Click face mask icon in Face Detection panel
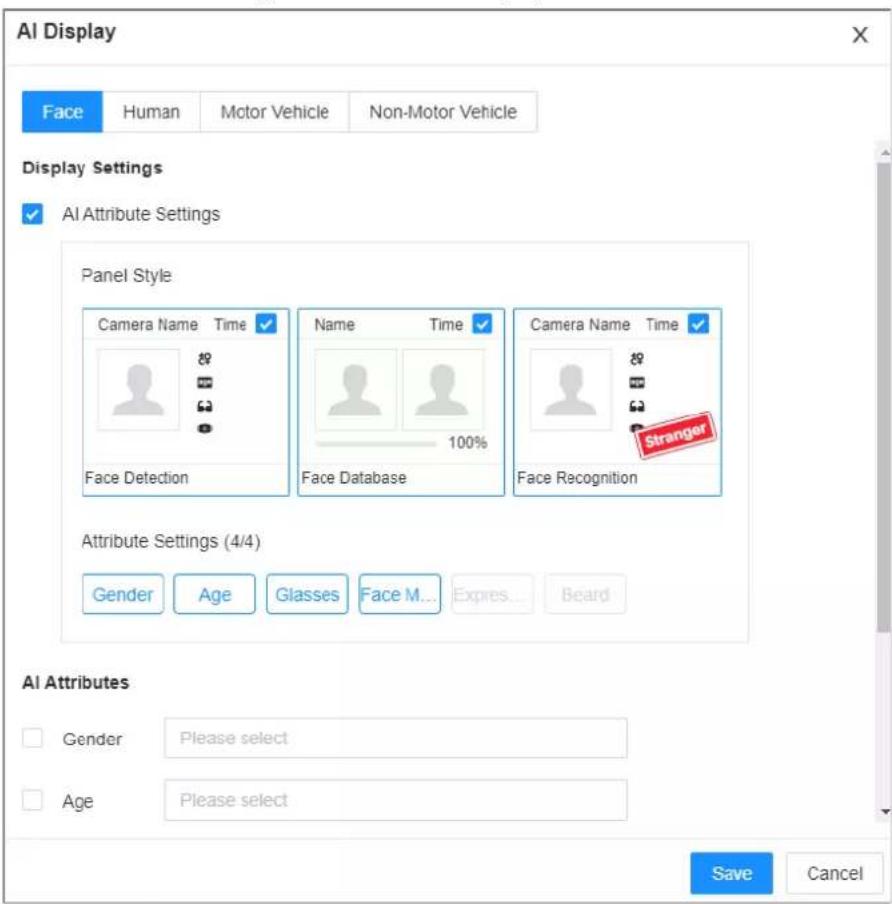This screenshot has width=892, height=904. pos(205,428)
